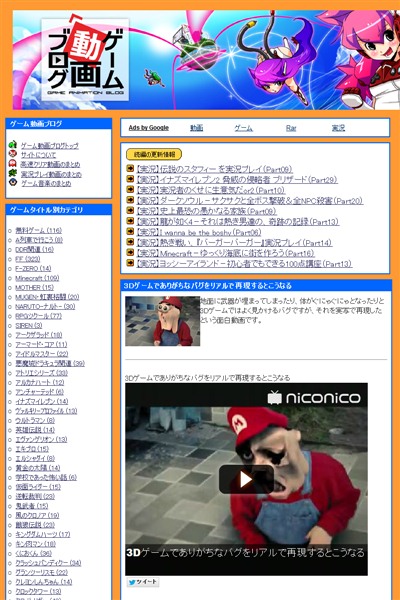Open 伝説のスタフィーを実況プレイ (Part09) link

click(x=214, y=169)
